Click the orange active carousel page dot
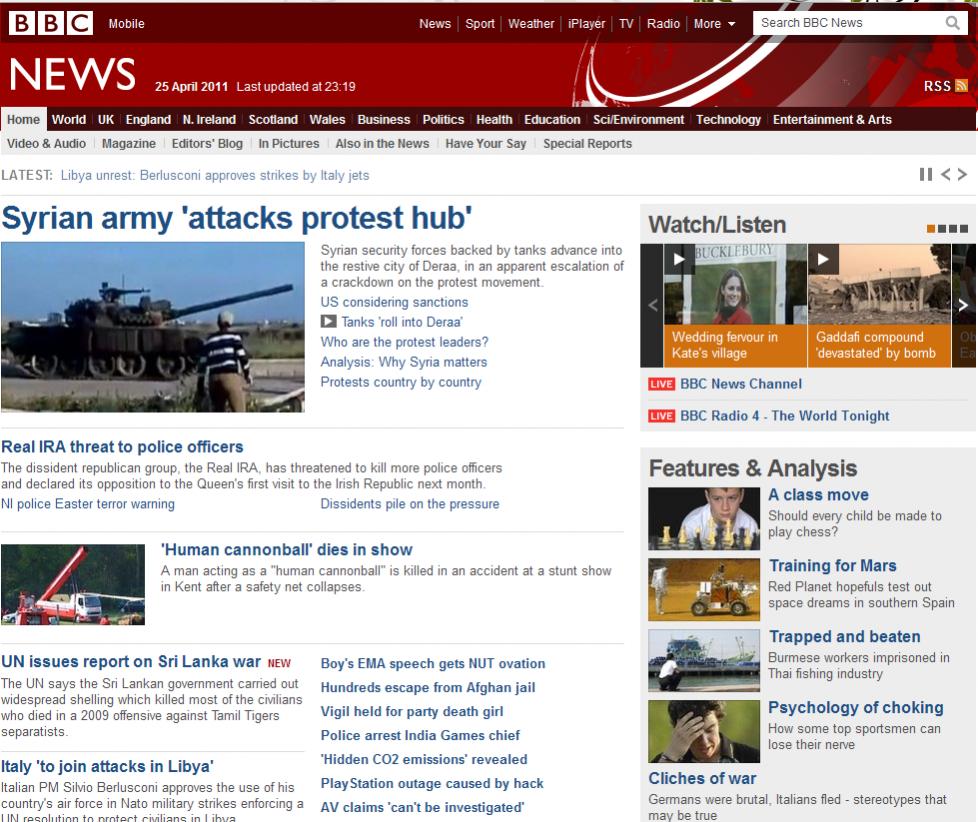Image resolution: width=978 pixels, height=822 pixels. [931, 229]
